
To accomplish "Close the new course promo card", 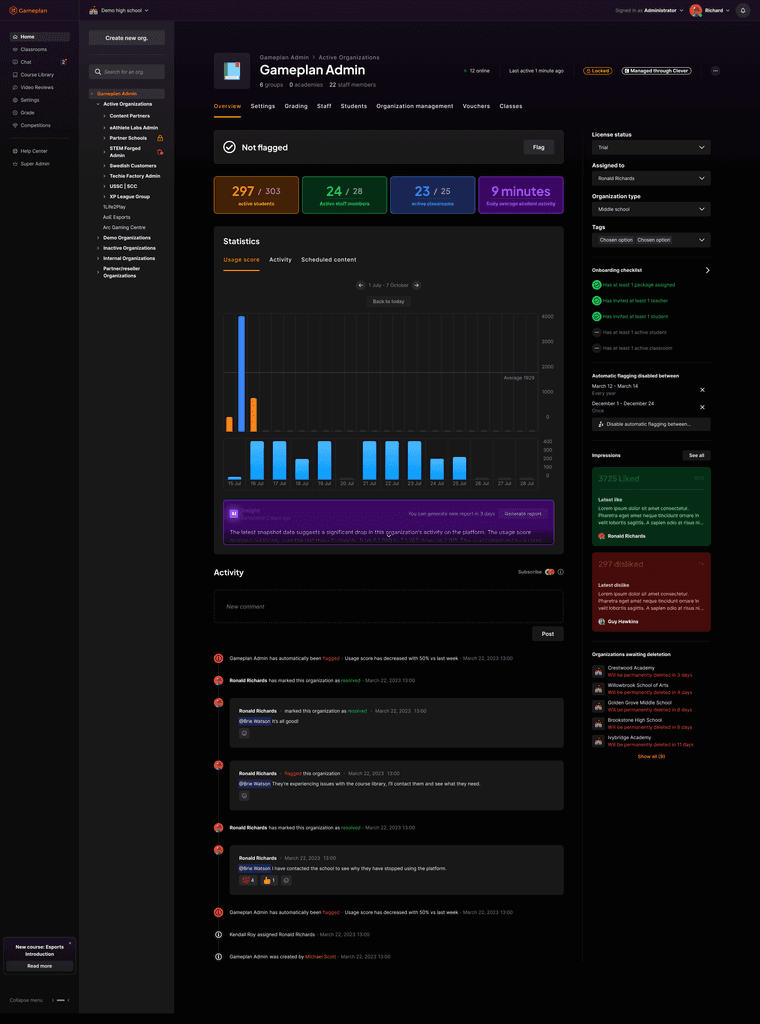I will pos(70,943).
